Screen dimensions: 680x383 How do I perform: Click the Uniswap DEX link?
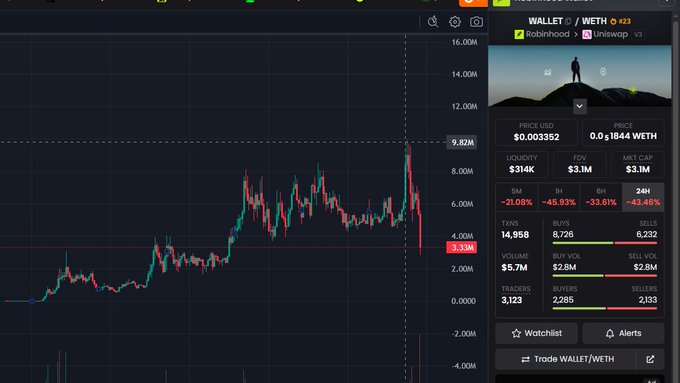pyautogui.click(x=610, y=34)
